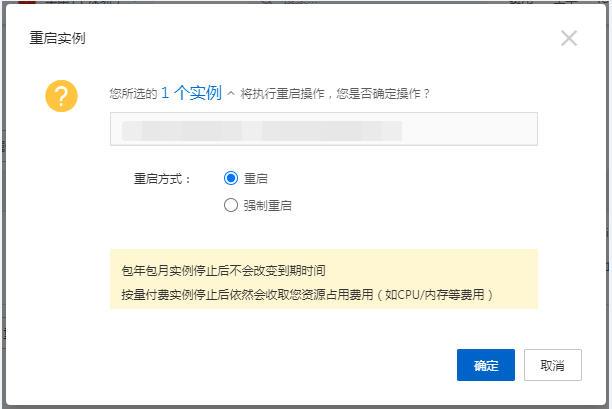The image size is (612, 409).
Task: Click the 重启实例 dialog title
Action: point(55,39)
